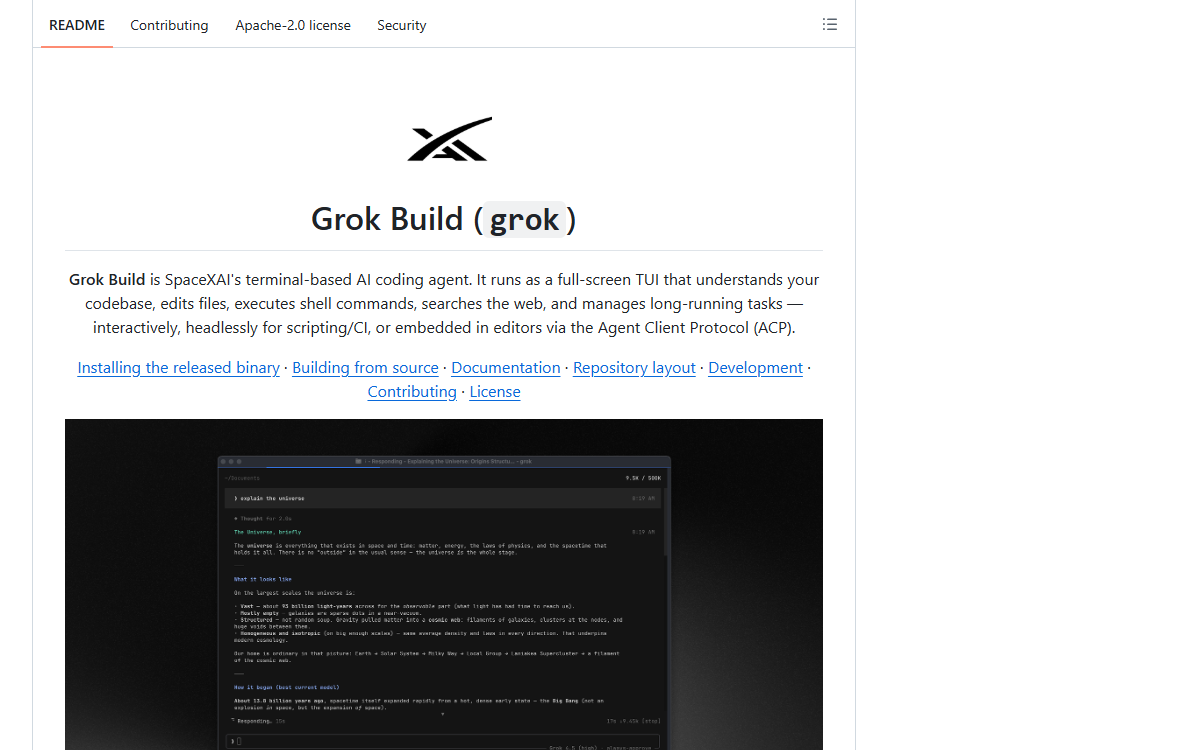Open the README outline list icon
1200x750 pixels.
point(830,25)
